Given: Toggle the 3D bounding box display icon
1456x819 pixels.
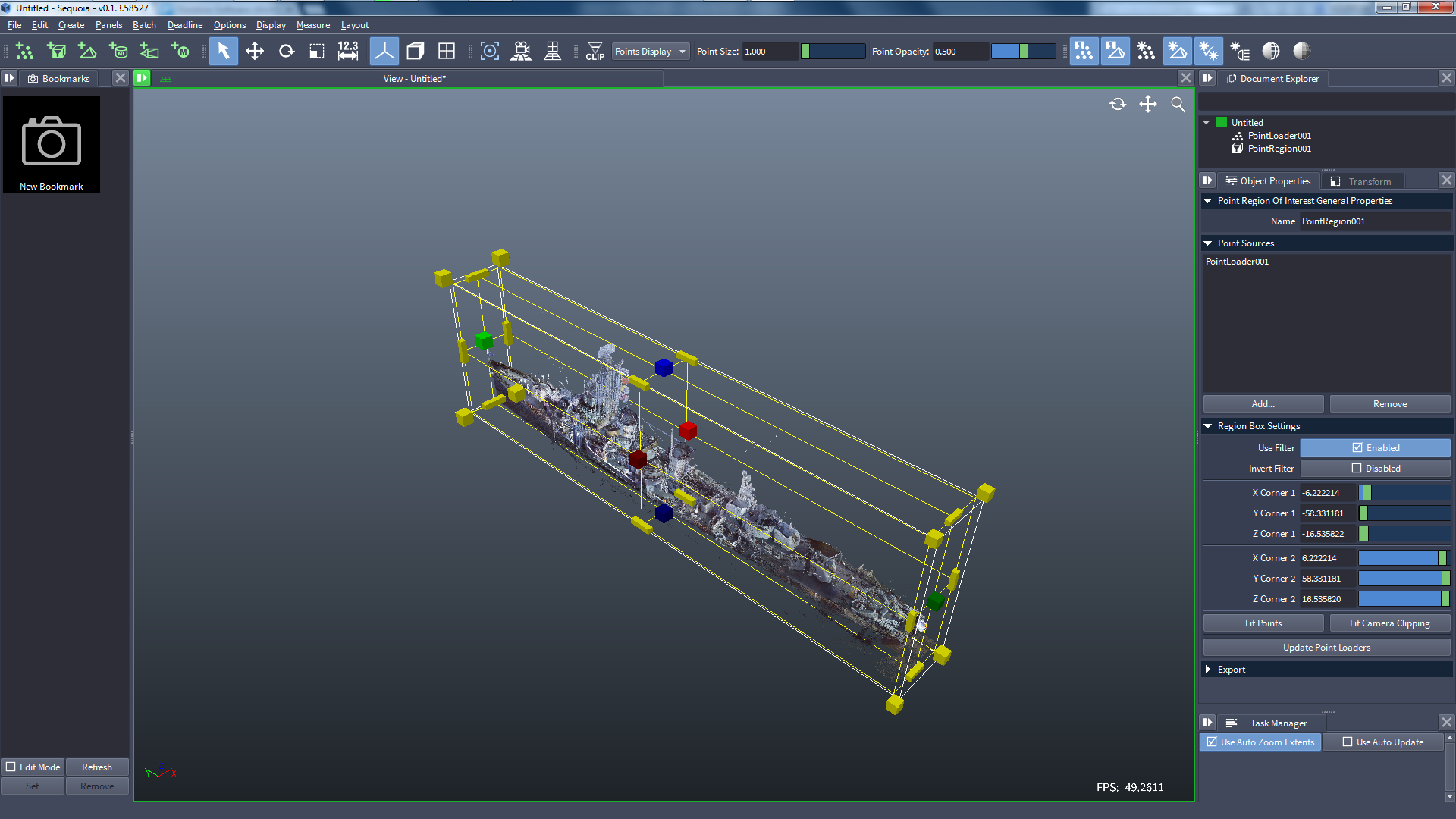Looking at the screenshot, I should [416, 51].
